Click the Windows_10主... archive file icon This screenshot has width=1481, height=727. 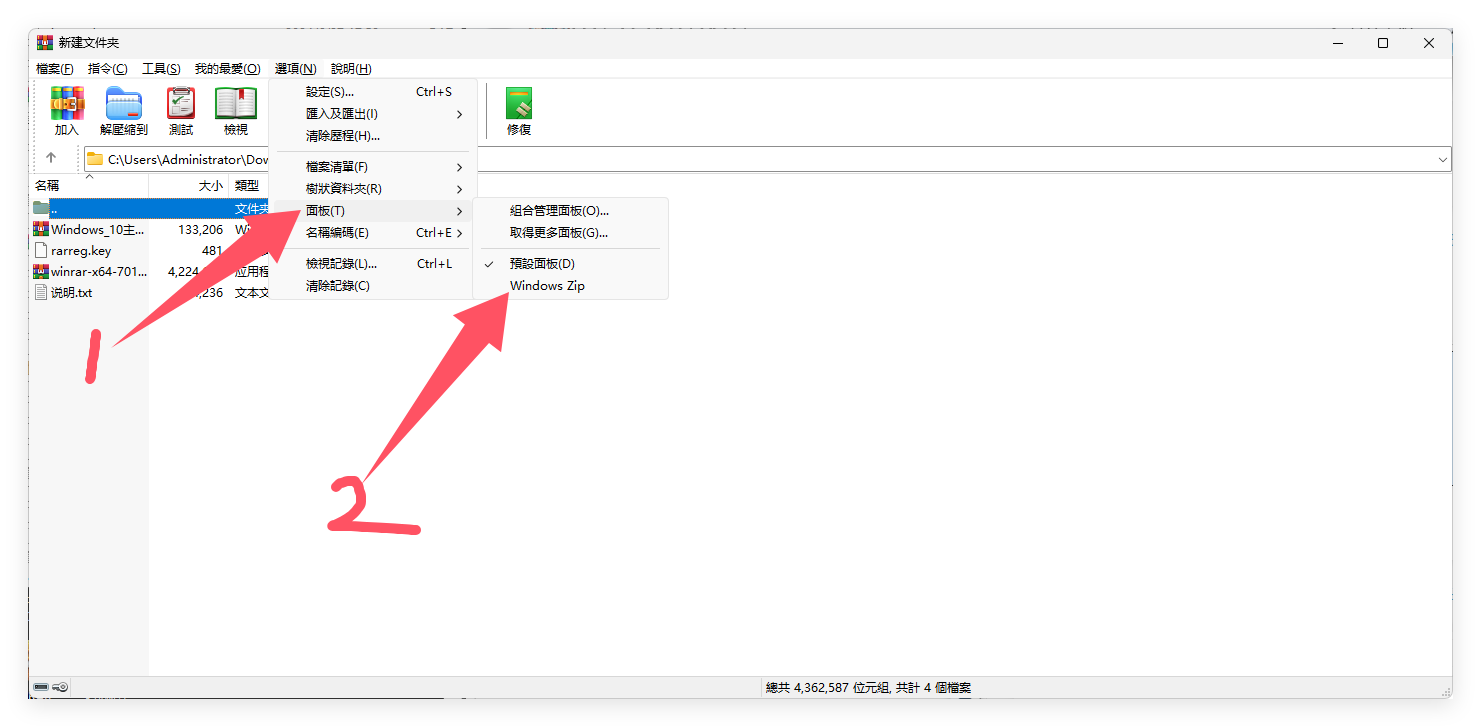click(x=41, y=229)
